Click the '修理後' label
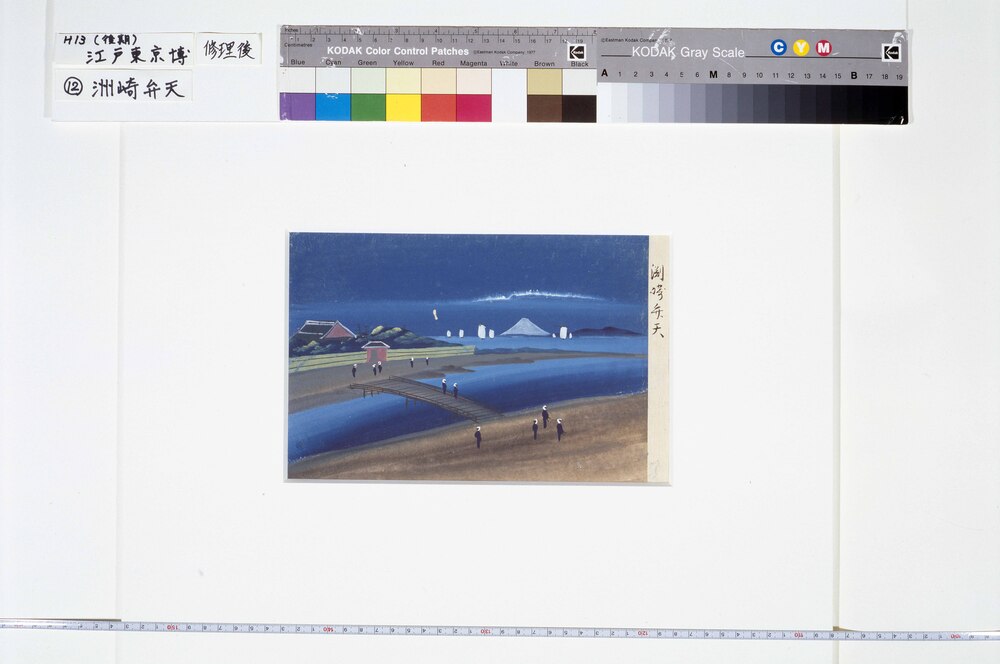 229,49
